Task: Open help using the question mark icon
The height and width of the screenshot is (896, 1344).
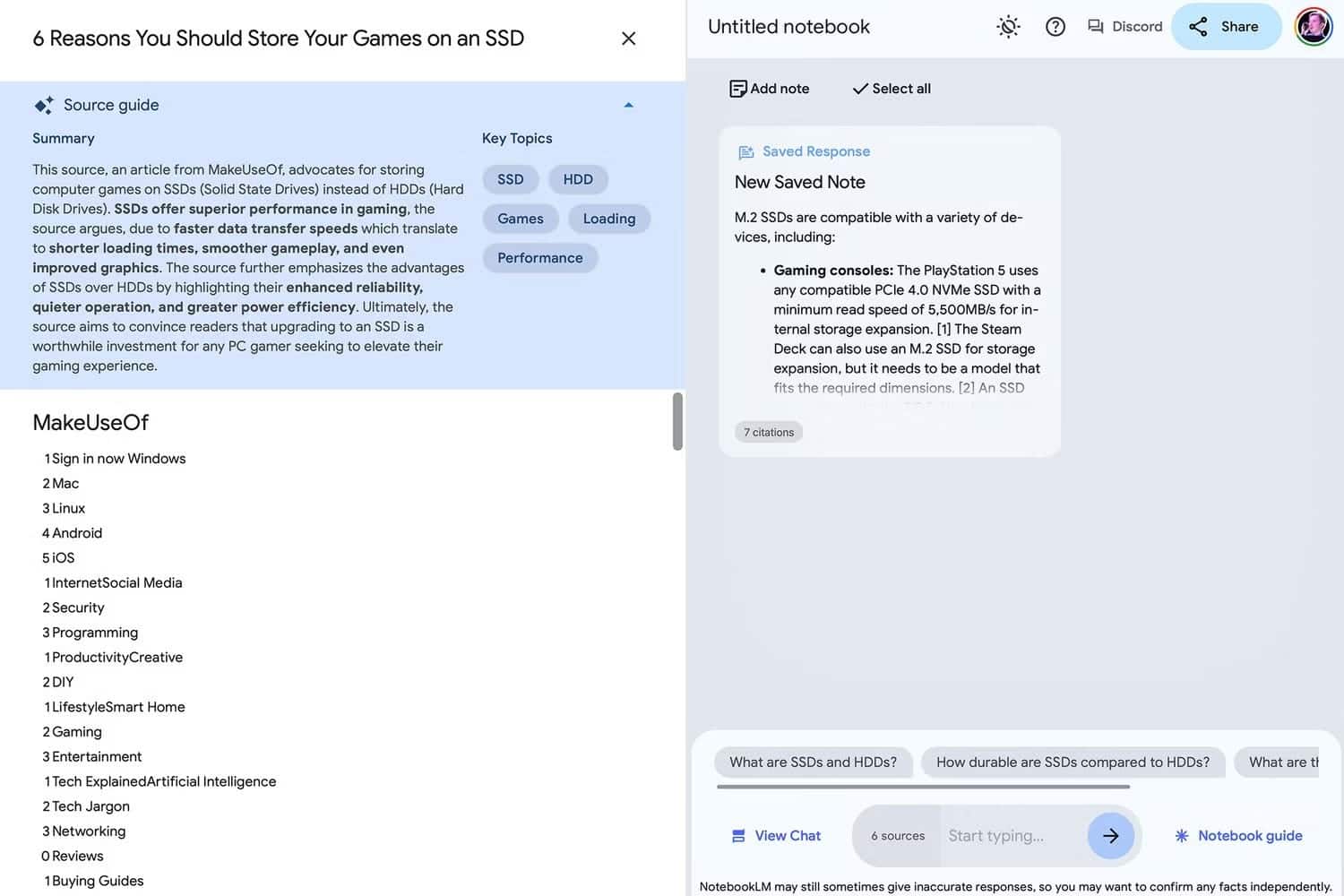Action: click(x=1055, y=26)
